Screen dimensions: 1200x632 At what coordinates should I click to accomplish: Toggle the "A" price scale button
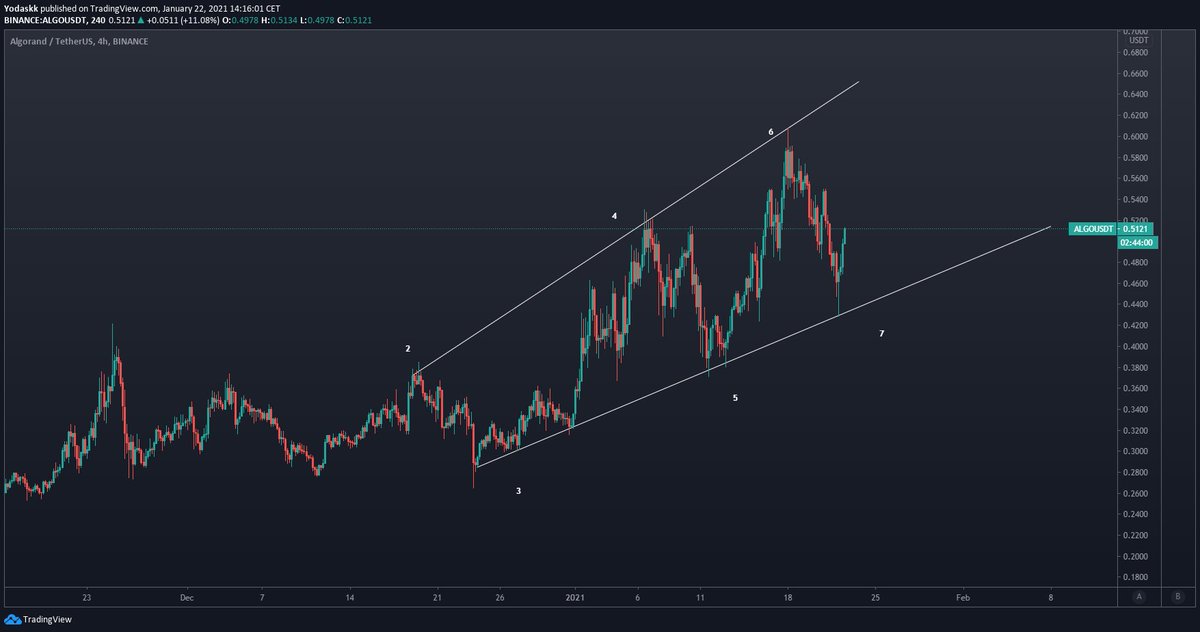point(1138,597)
